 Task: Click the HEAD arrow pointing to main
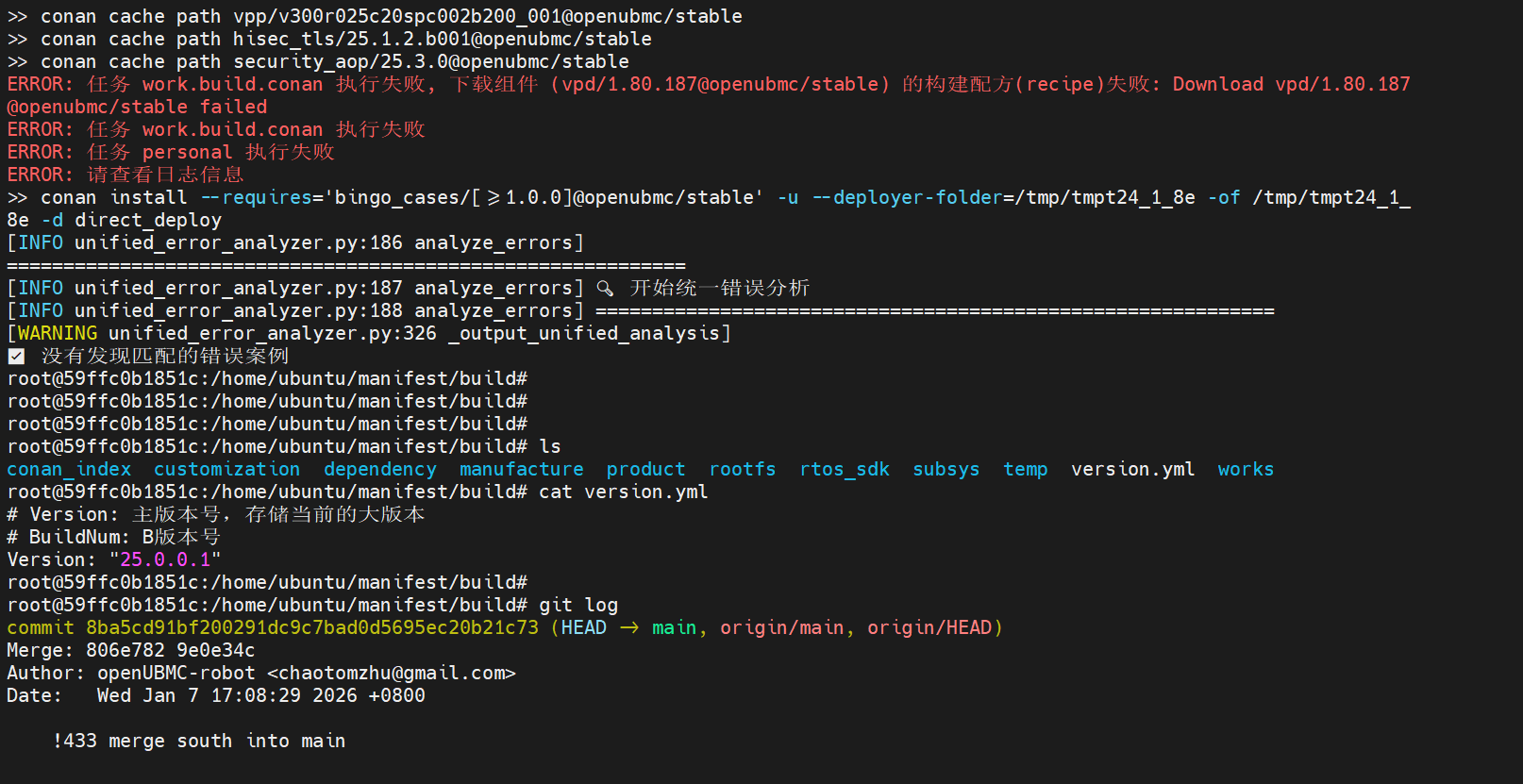628,627
